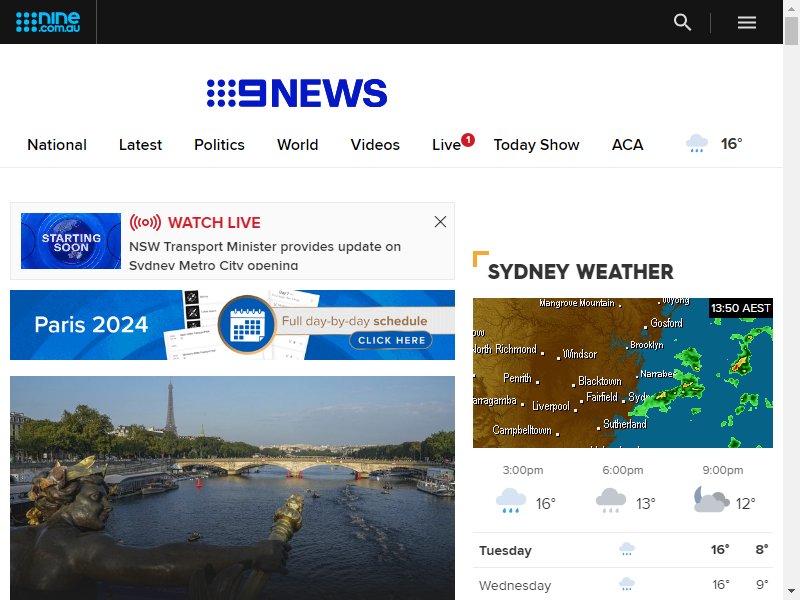This screenshot has width=800, height=600.
Task: Click the SYDNEY WEATHER heading
Action: click(581, 272)
